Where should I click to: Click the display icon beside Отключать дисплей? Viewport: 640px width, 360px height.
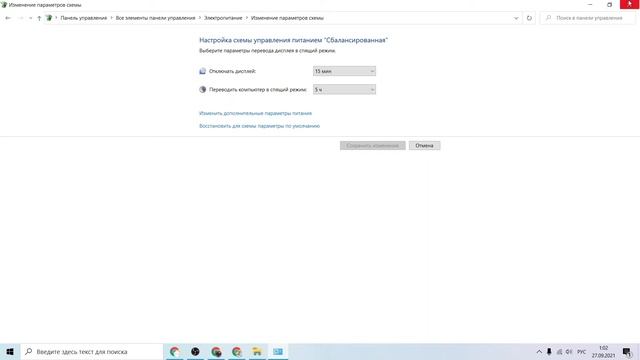202,71
